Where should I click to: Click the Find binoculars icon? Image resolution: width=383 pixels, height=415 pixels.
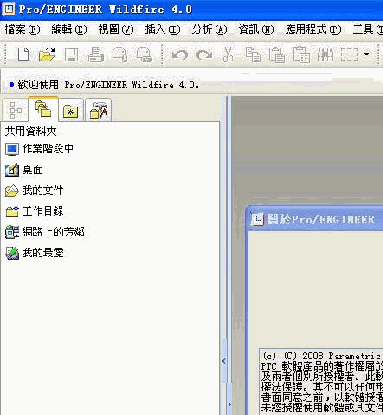pyautogui.click(x=325, y=55)
